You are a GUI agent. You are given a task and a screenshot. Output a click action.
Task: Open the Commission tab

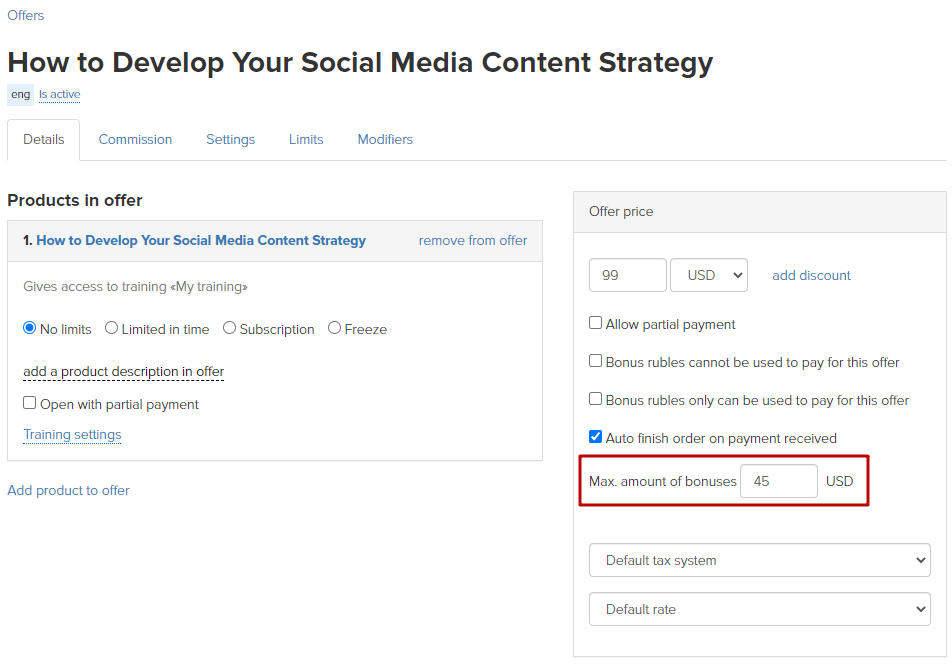(135, 140)
